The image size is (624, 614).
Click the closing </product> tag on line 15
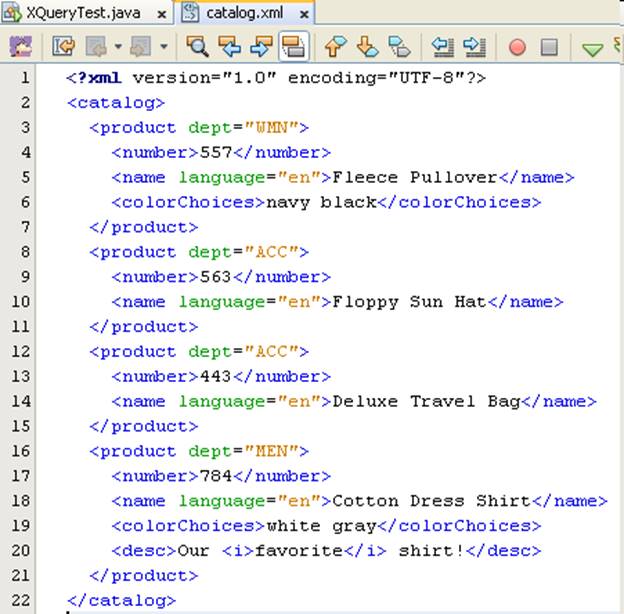tap(144, 427)
